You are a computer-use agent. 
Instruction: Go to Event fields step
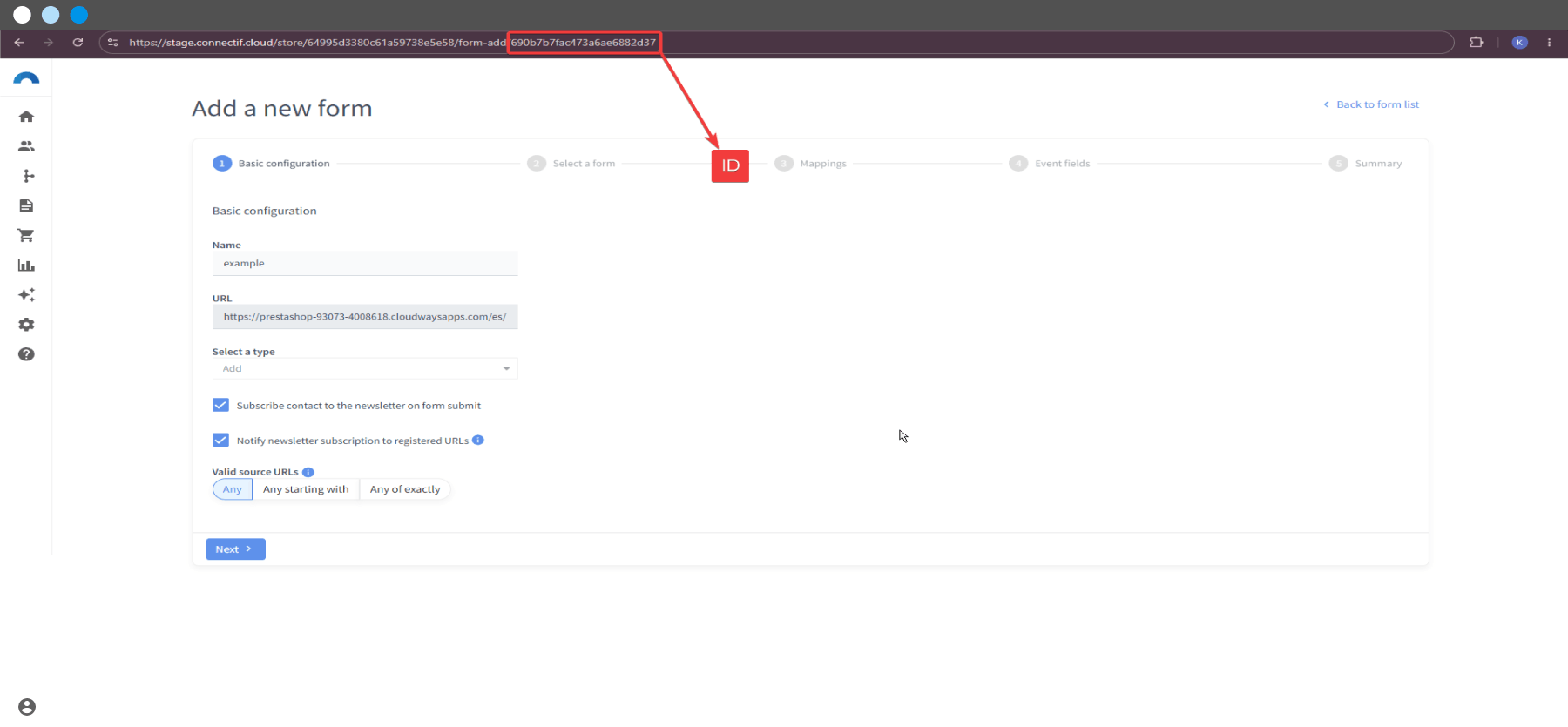[x=1050, y=163]
